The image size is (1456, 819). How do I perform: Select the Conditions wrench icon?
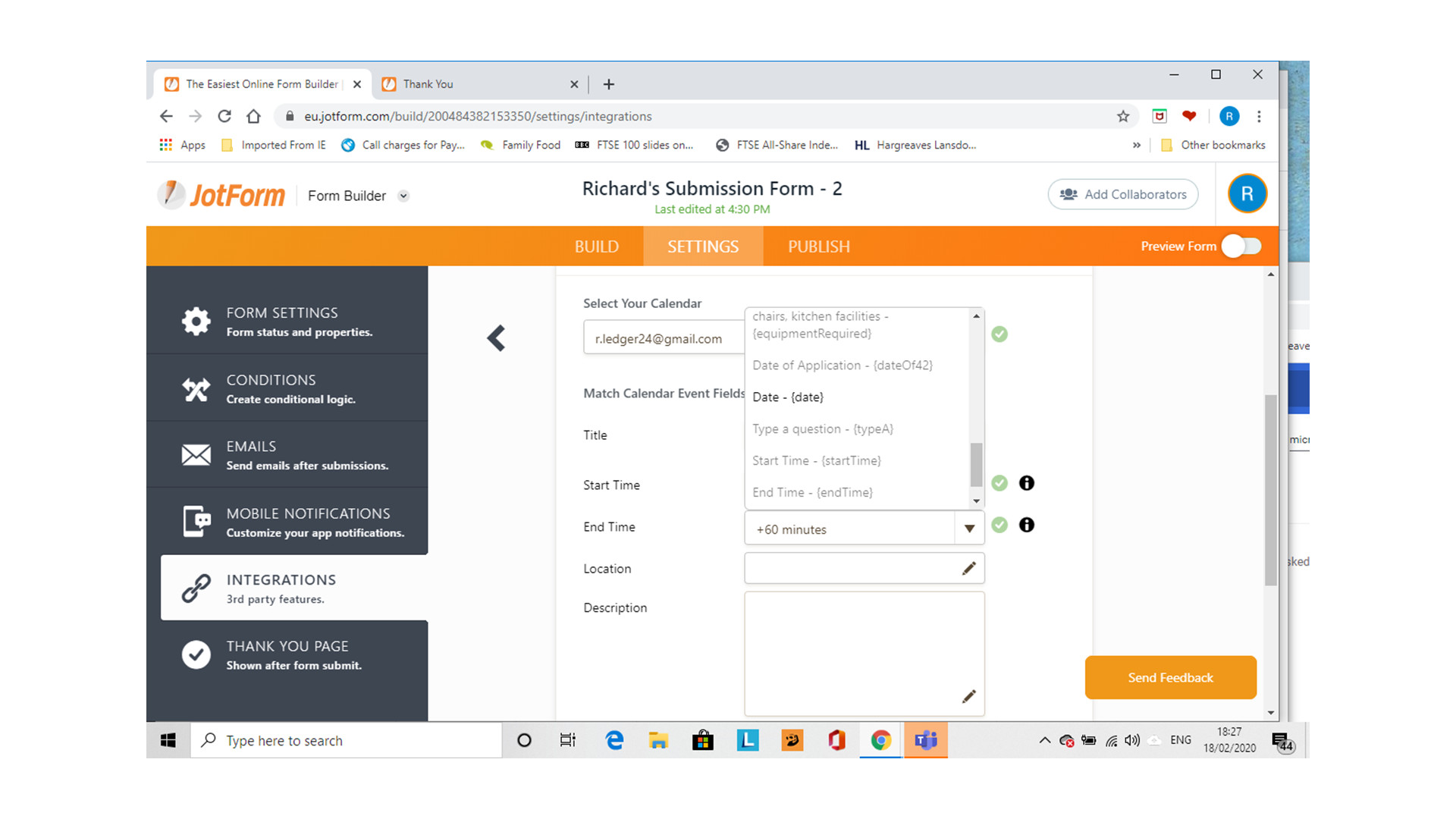tap(196, 388)
